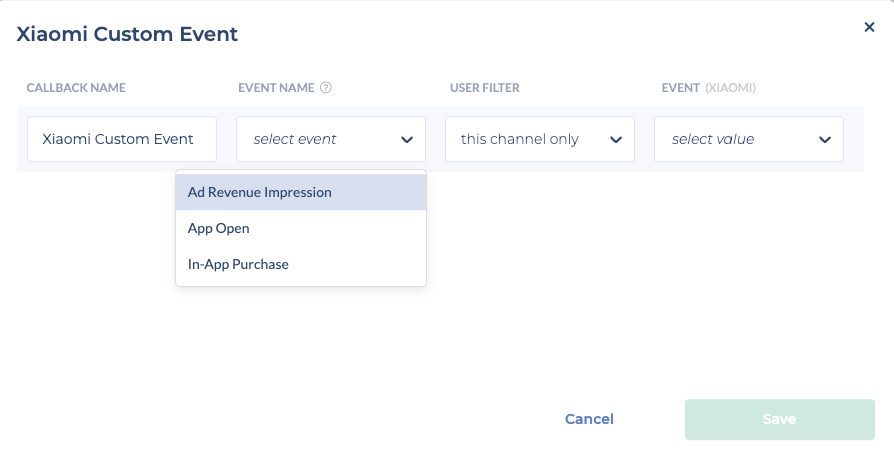This screenshot has height=455, width=894.
Task: Close the Xiaomi Custom Event dialog
Action: pyautogui.click(x=869, y=28)
